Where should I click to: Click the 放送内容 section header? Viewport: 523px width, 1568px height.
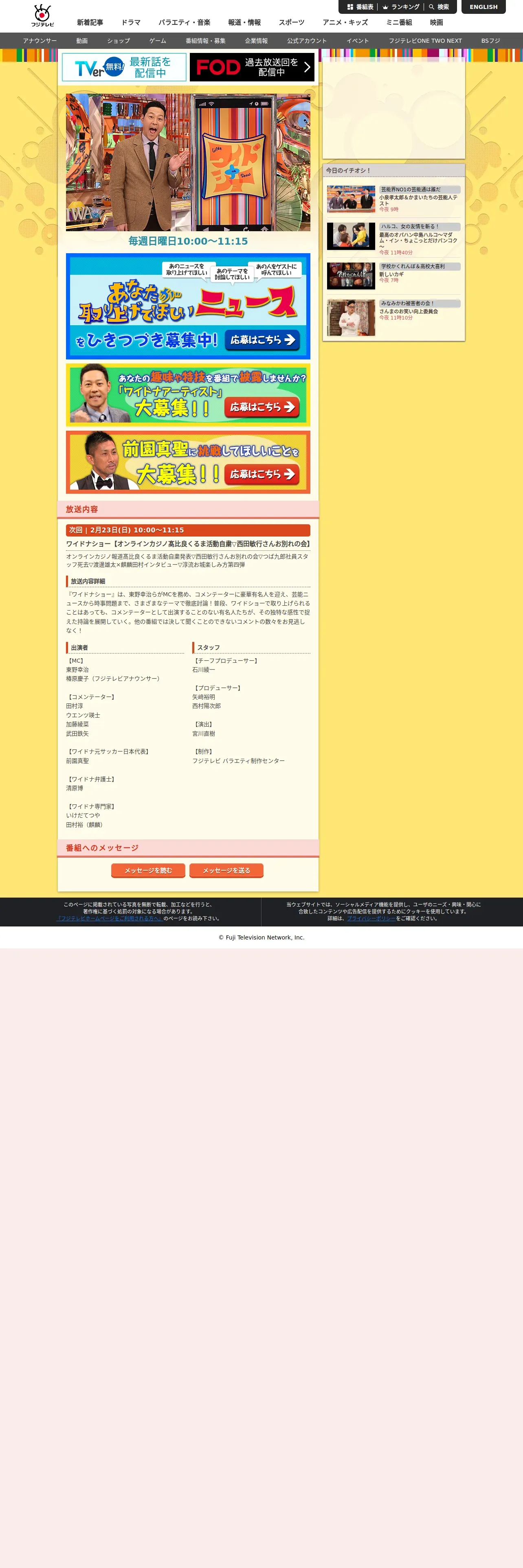click(188, 510)
